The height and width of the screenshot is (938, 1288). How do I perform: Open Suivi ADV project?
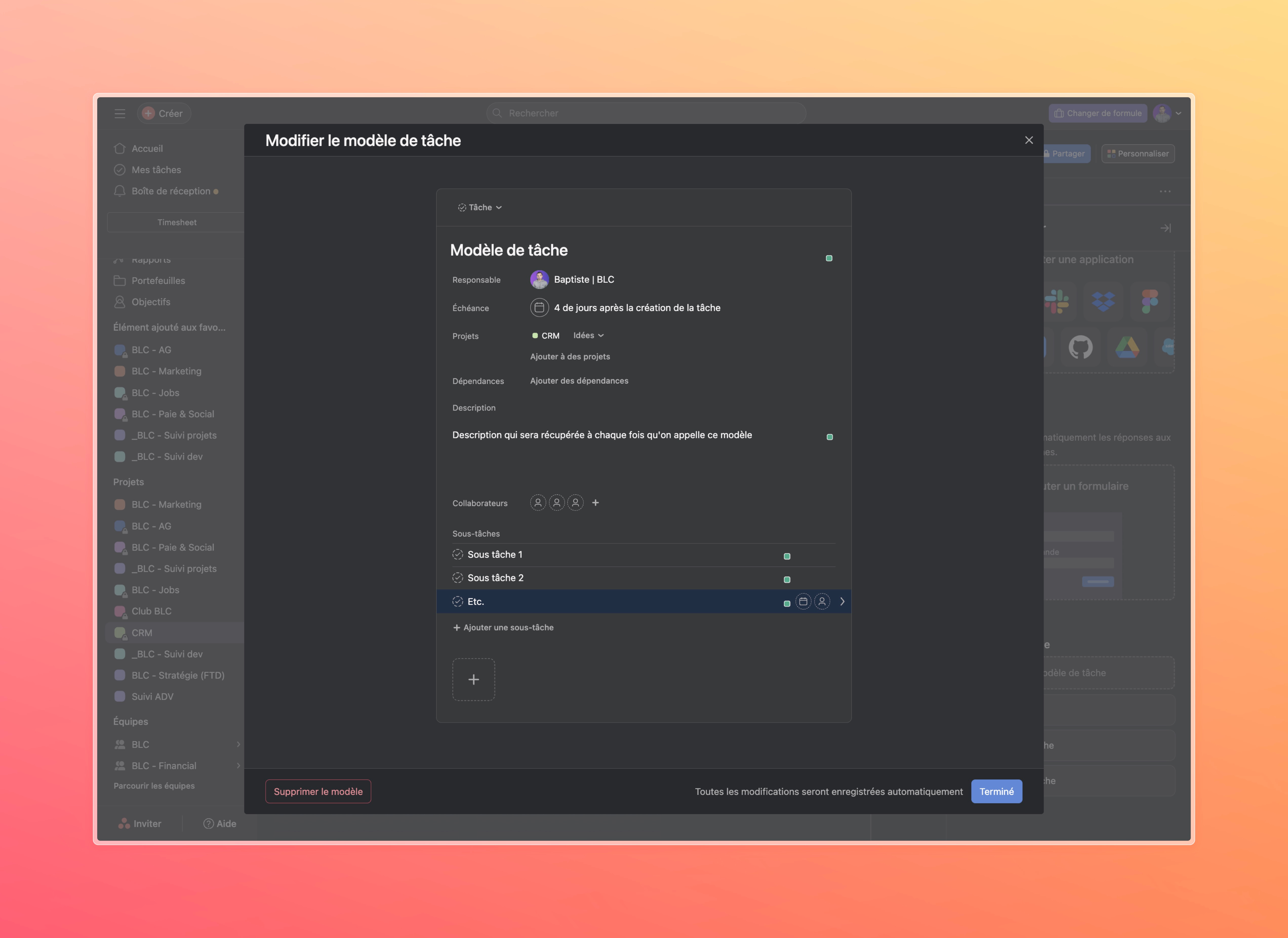click(x=144, y=697)
